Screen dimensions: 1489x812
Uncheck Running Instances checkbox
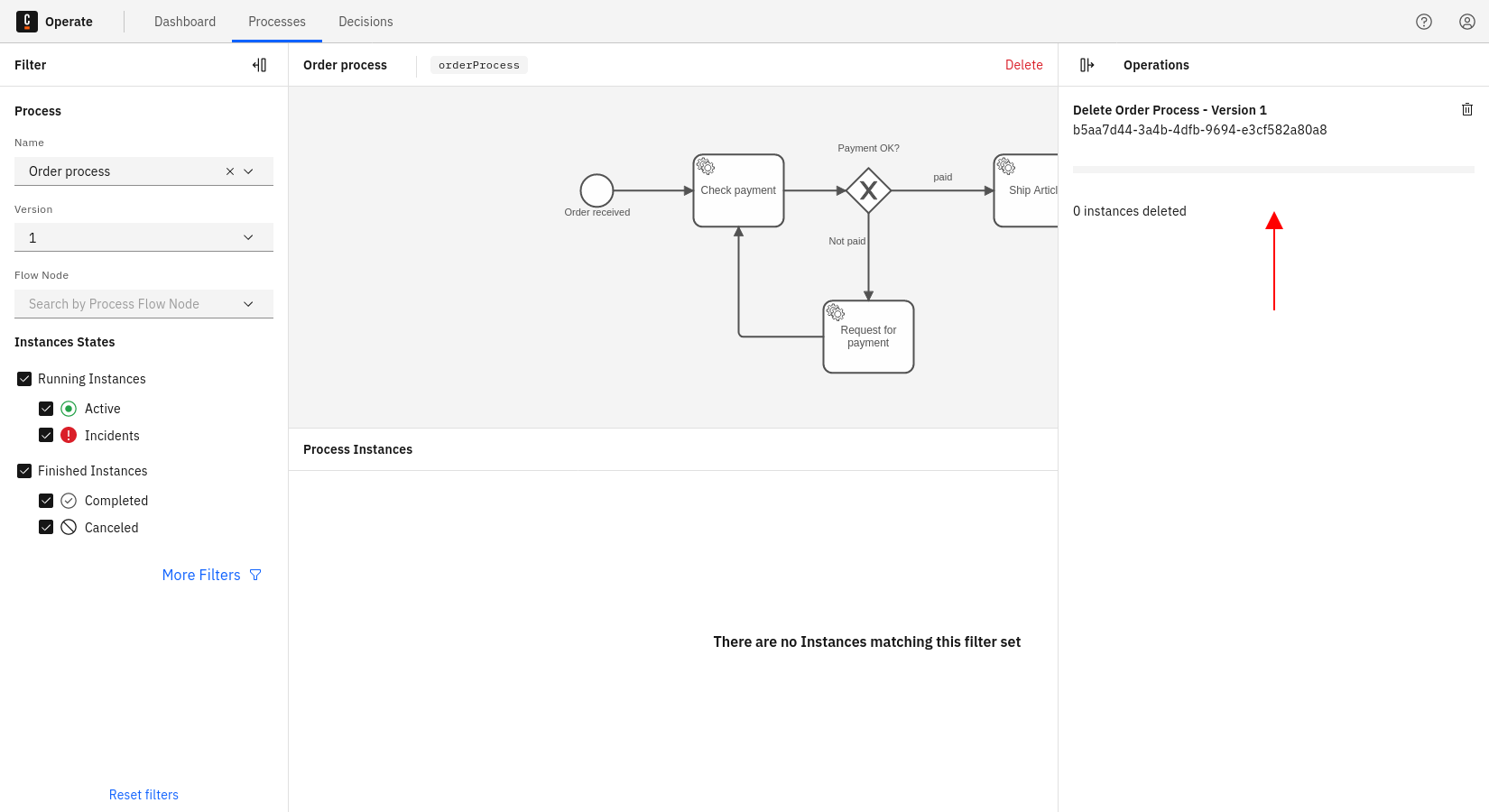24,379
